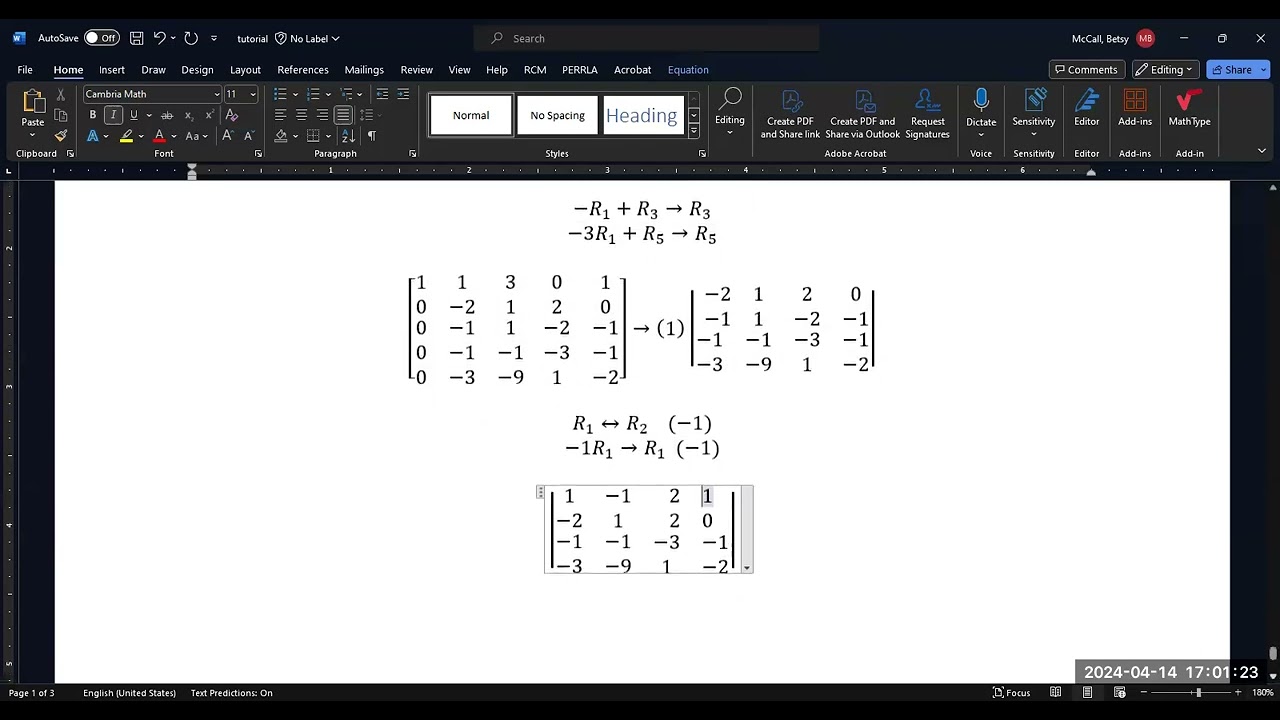Image resolution: width=1280 pixels, height=720 pixels.
Task: Toggle Italic formatting
Action: coord(113,115)
